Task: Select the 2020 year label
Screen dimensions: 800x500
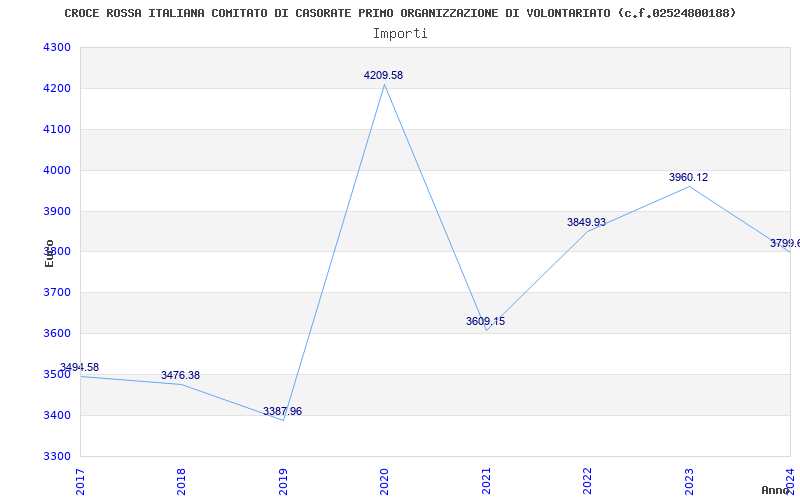Action: tap(384, 482)
